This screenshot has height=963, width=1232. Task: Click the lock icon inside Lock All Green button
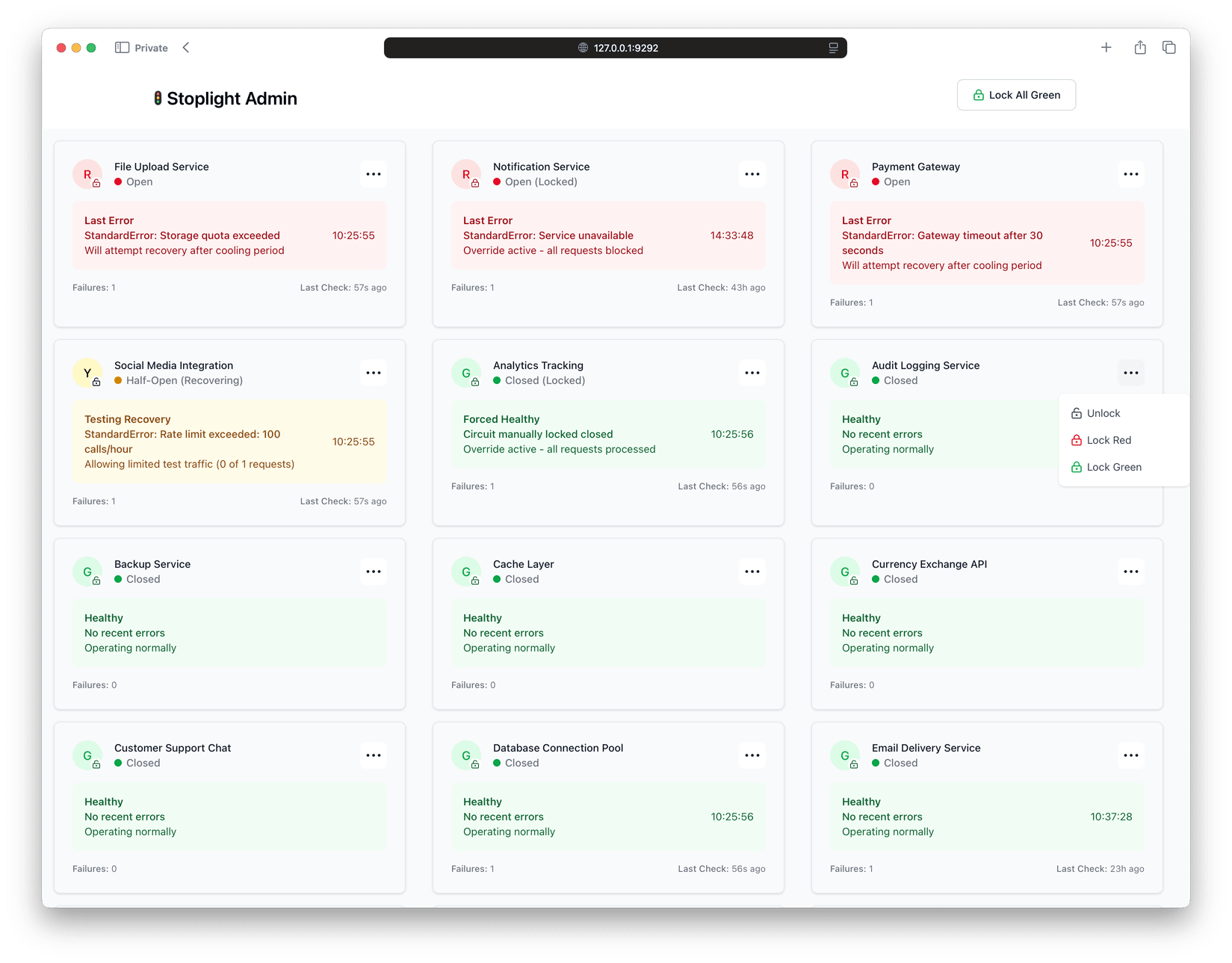[977, 95]
